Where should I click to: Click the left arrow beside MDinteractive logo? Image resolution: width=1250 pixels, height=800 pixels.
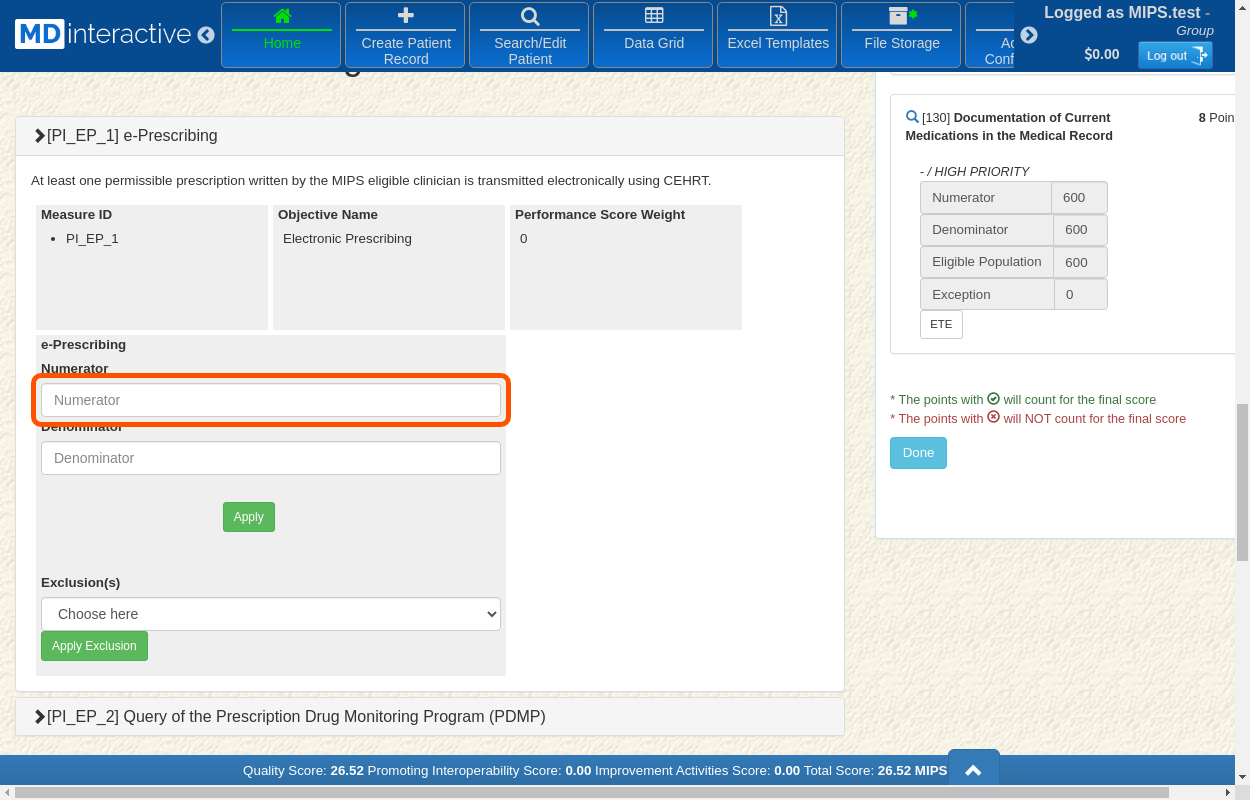[x=206, y=35]
